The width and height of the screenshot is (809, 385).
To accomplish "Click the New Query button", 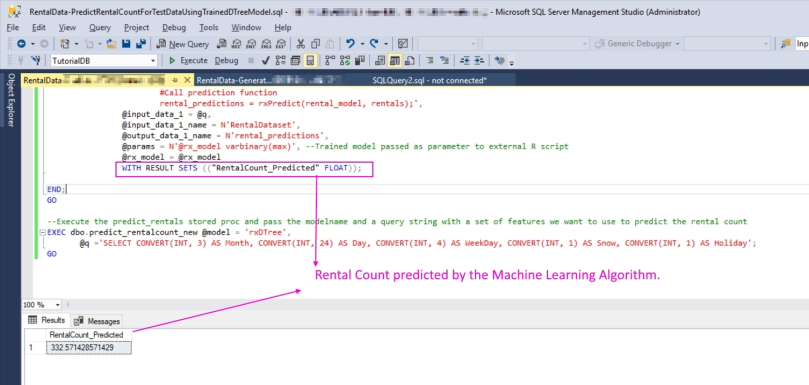I will point(183,44).
